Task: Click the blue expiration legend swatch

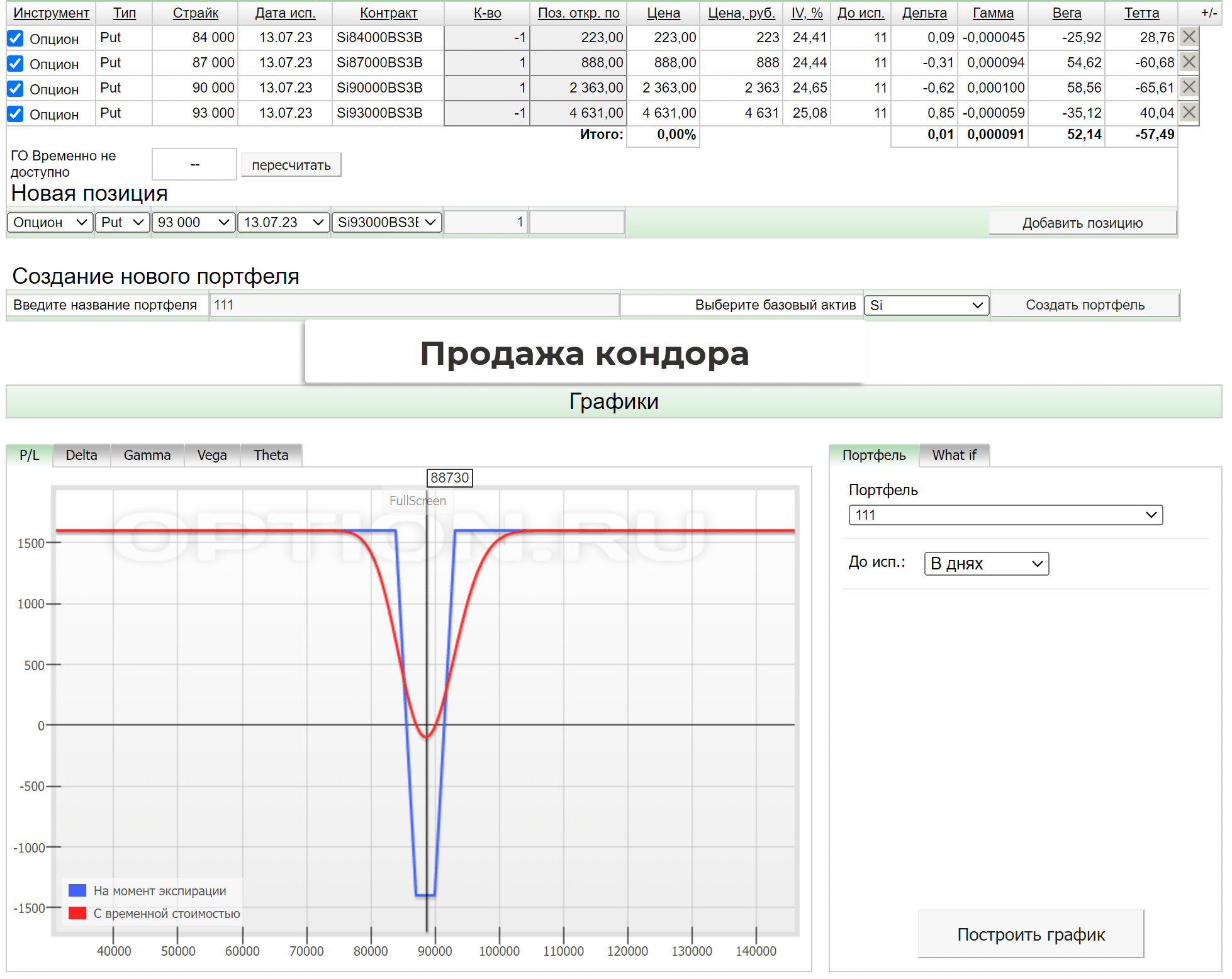Action: 77,890
